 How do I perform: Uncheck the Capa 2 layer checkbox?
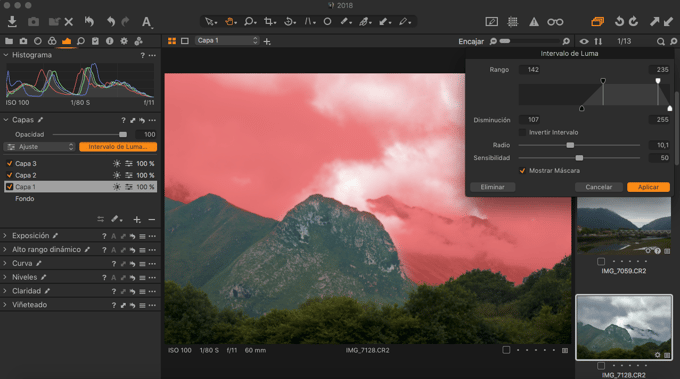pos(10,175)
